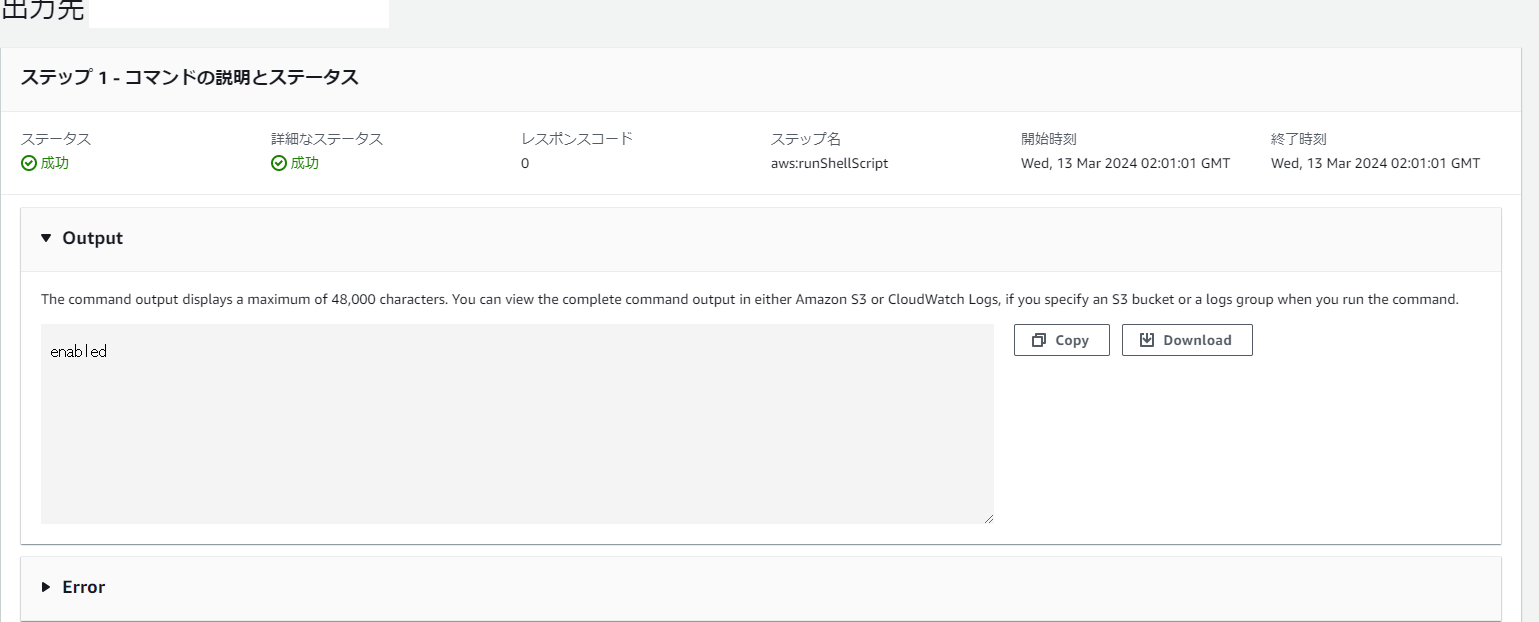The width and height of the screenshot is (1539, 622).
Task: Expand the Error section triangle
Action: (46, 587)
